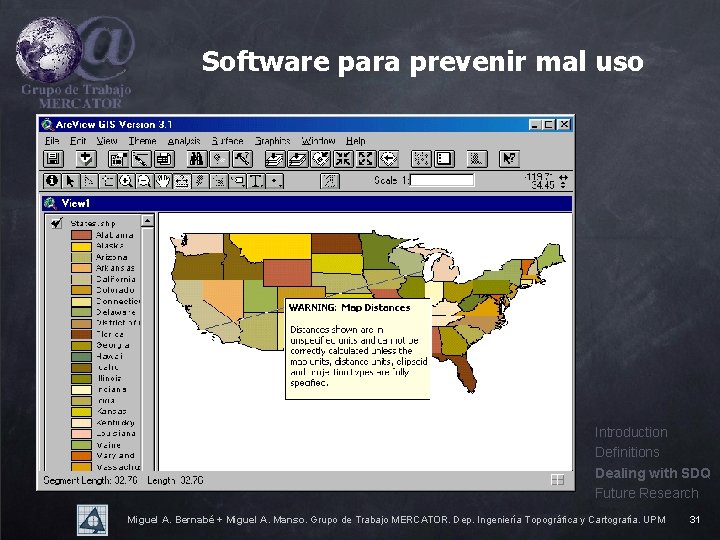Click Zoom to Active Themes icon
The image size is (720, 540).
297,159
